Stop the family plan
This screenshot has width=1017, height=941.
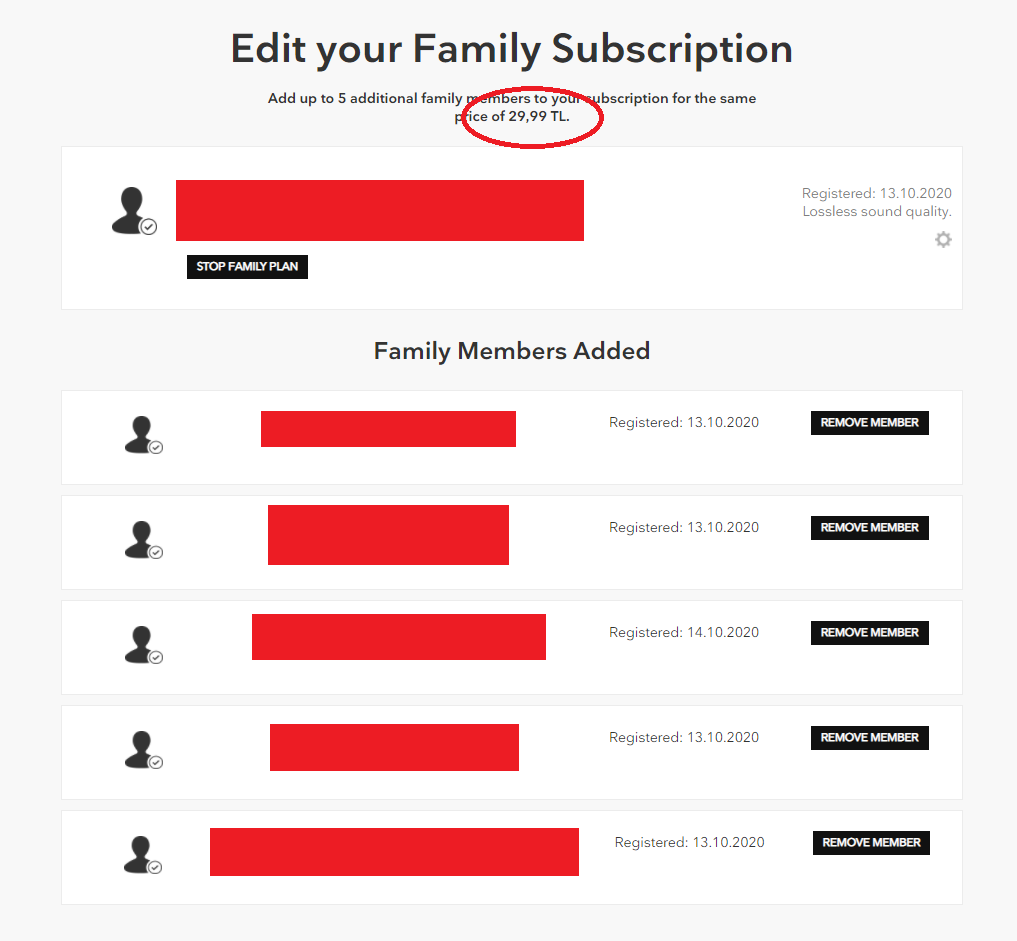[x=247, y=267]
